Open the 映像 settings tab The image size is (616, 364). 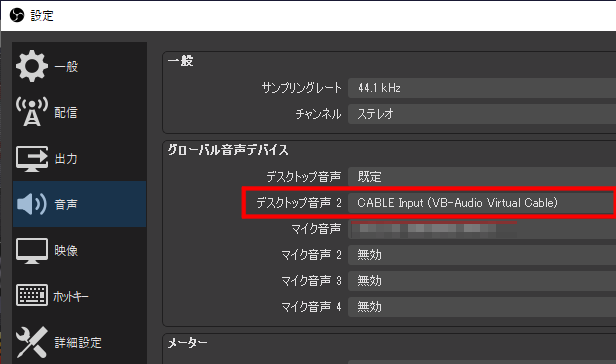click(x=79, y=250)
